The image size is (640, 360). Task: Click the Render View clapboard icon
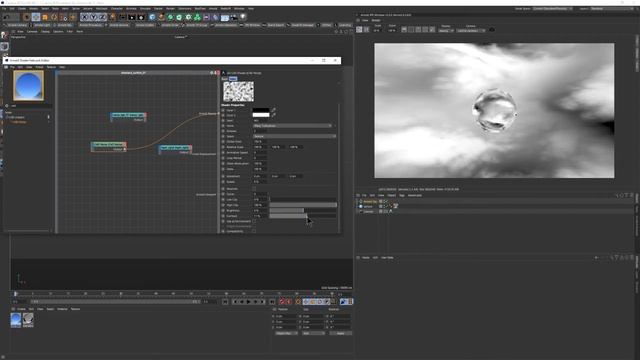[122, 17]
